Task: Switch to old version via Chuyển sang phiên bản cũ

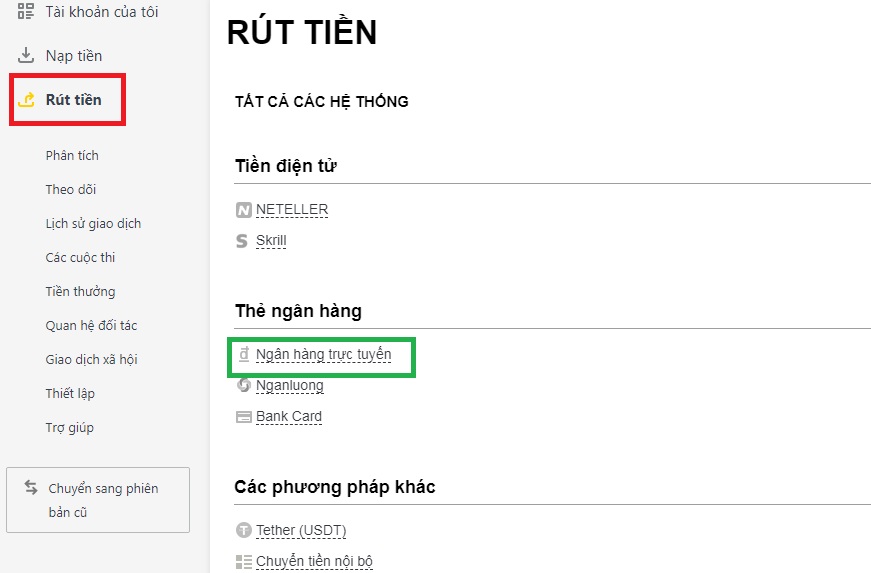Action: click(98, 500)
